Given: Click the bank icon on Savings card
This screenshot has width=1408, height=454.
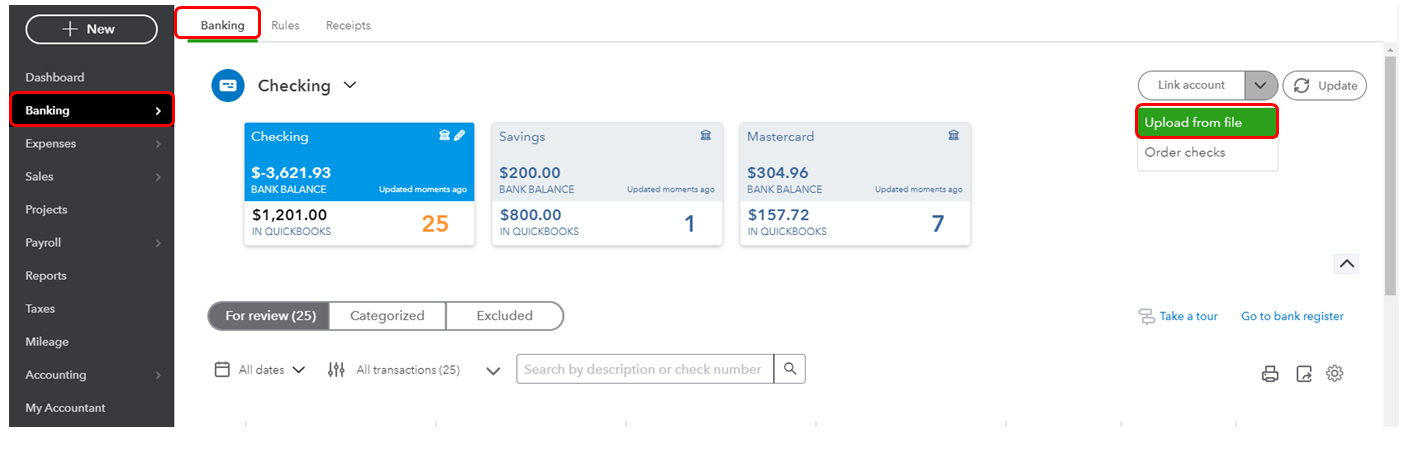Looking at the screenshot, I should (706, 136).
